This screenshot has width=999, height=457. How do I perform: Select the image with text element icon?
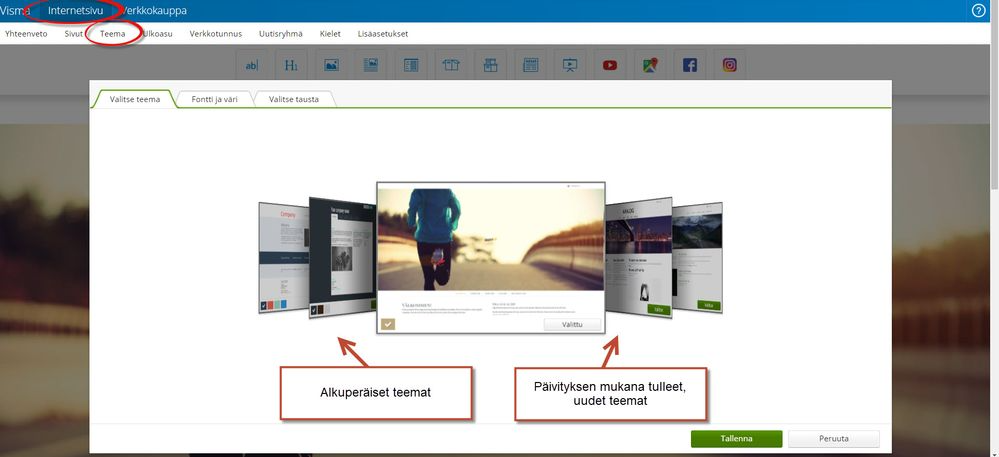(371, 64)
